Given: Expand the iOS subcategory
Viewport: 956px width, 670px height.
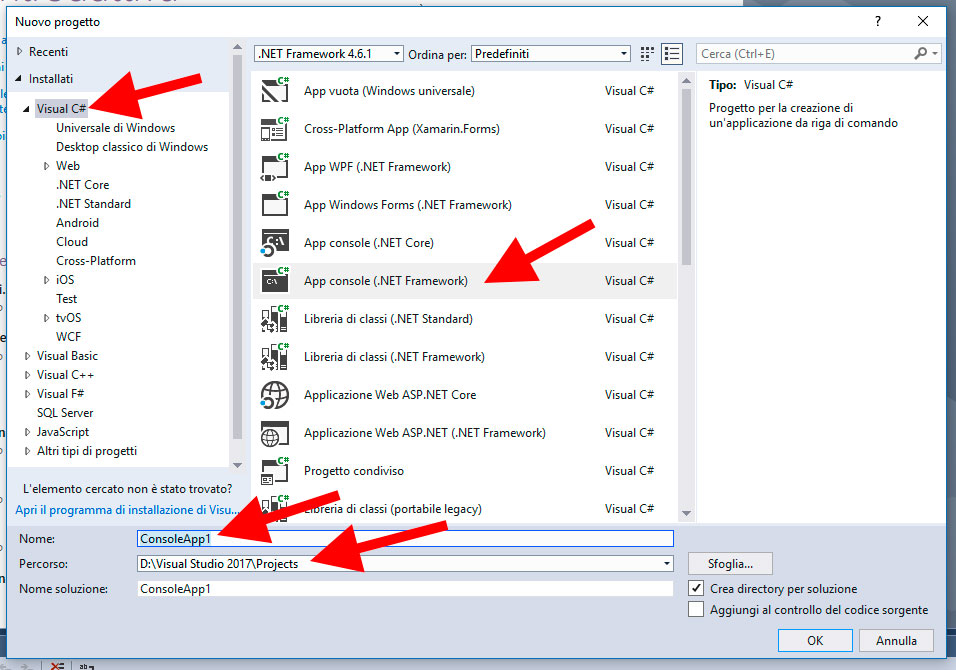Looking at the screenshot, I should point(46,280).
